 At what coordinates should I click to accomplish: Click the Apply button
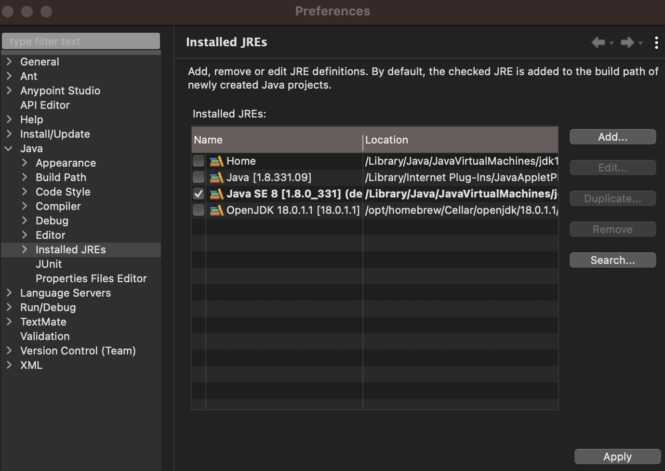617,457
